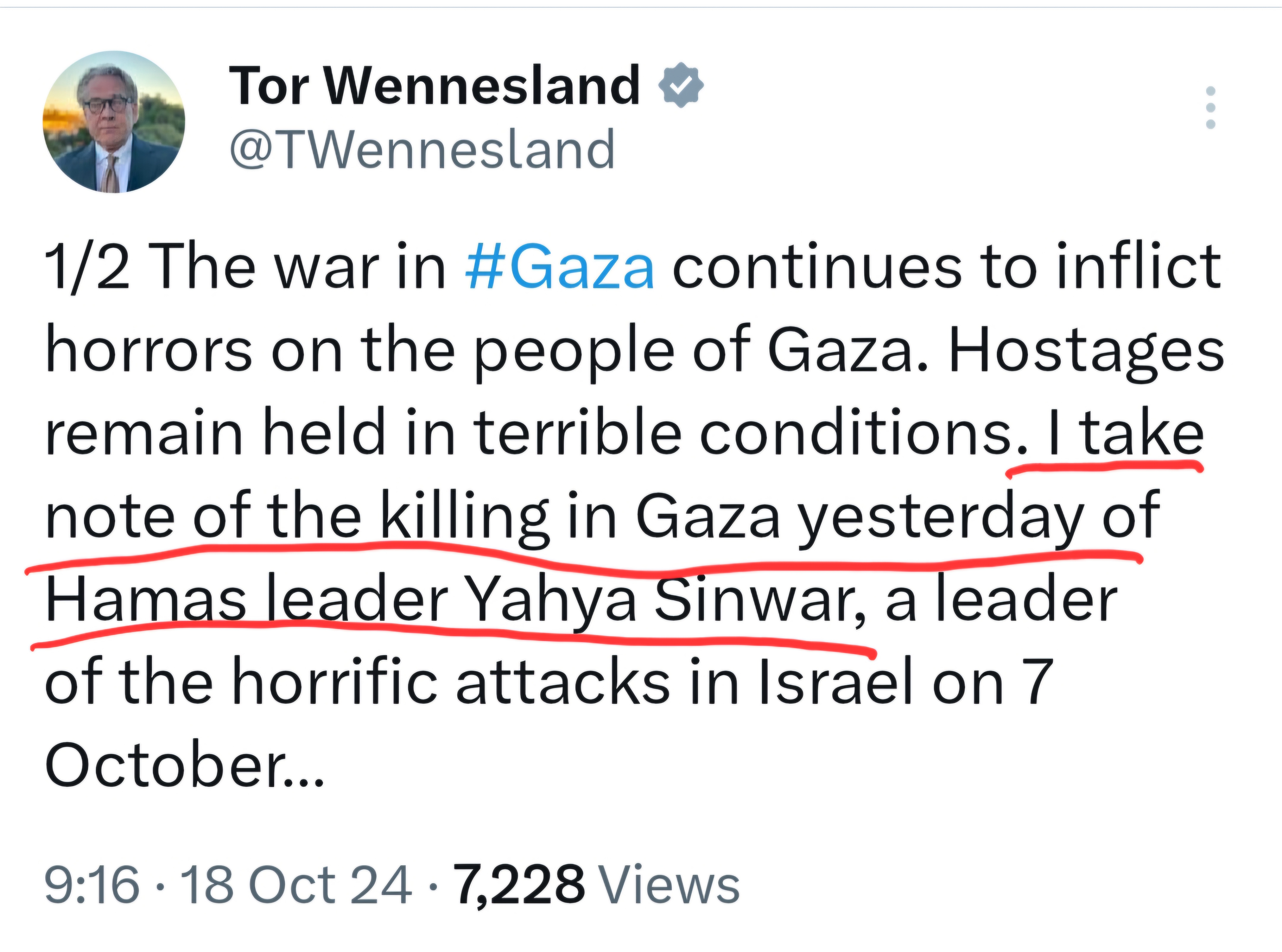Open Tor Wennesland's profile picture
The width and height of the screenshot is (1282, 952).
click(x=113, y=122)
